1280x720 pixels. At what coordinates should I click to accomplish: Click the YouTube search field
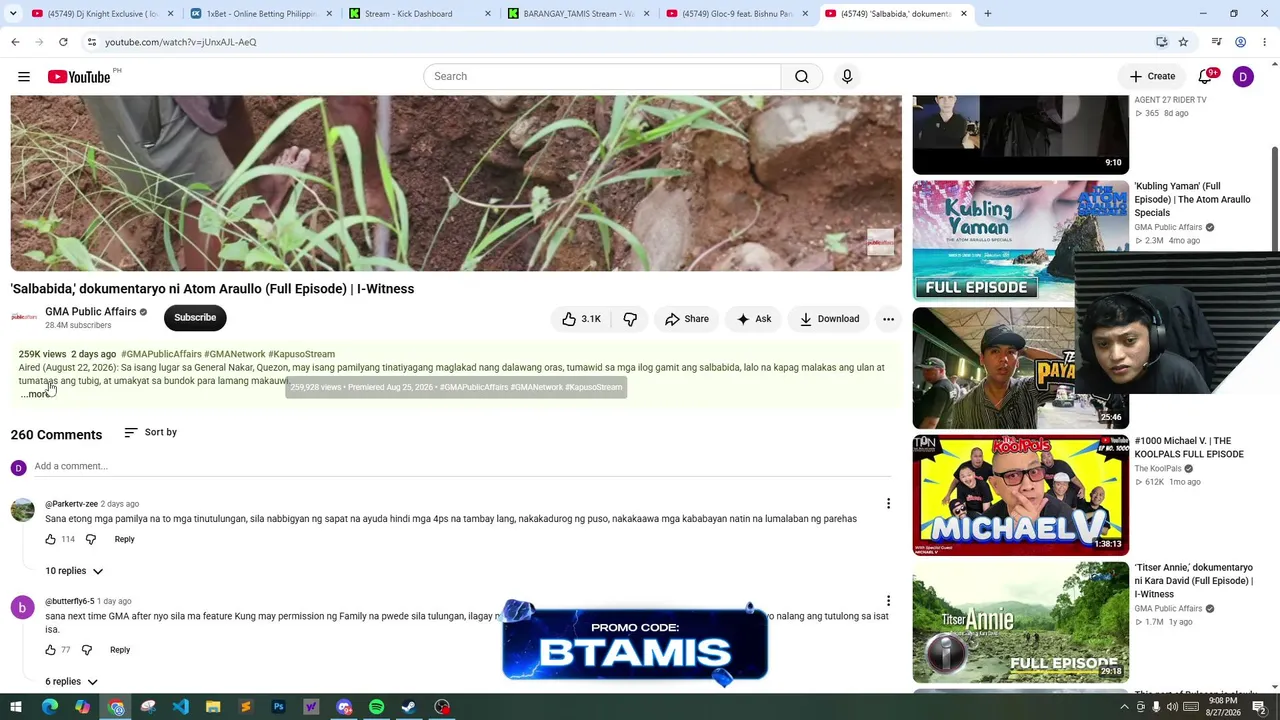coord(602,77)
